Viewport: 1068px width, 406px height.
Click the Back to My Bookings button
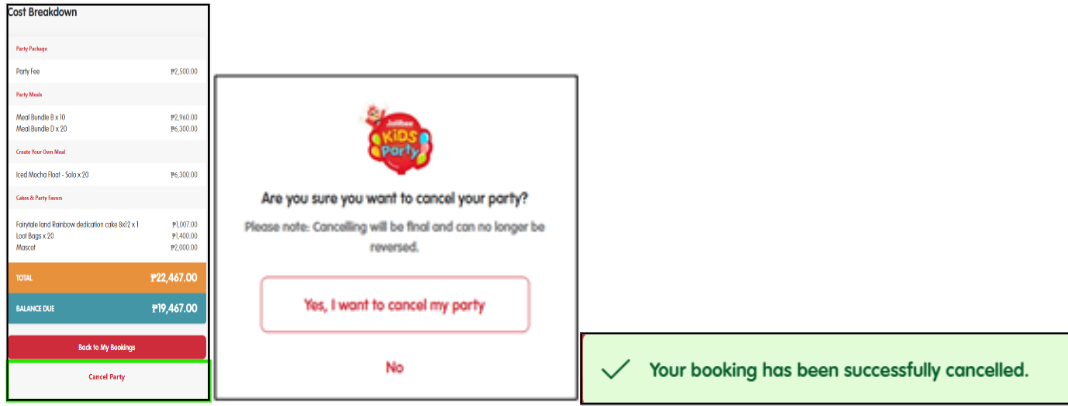tap(107, 347)
